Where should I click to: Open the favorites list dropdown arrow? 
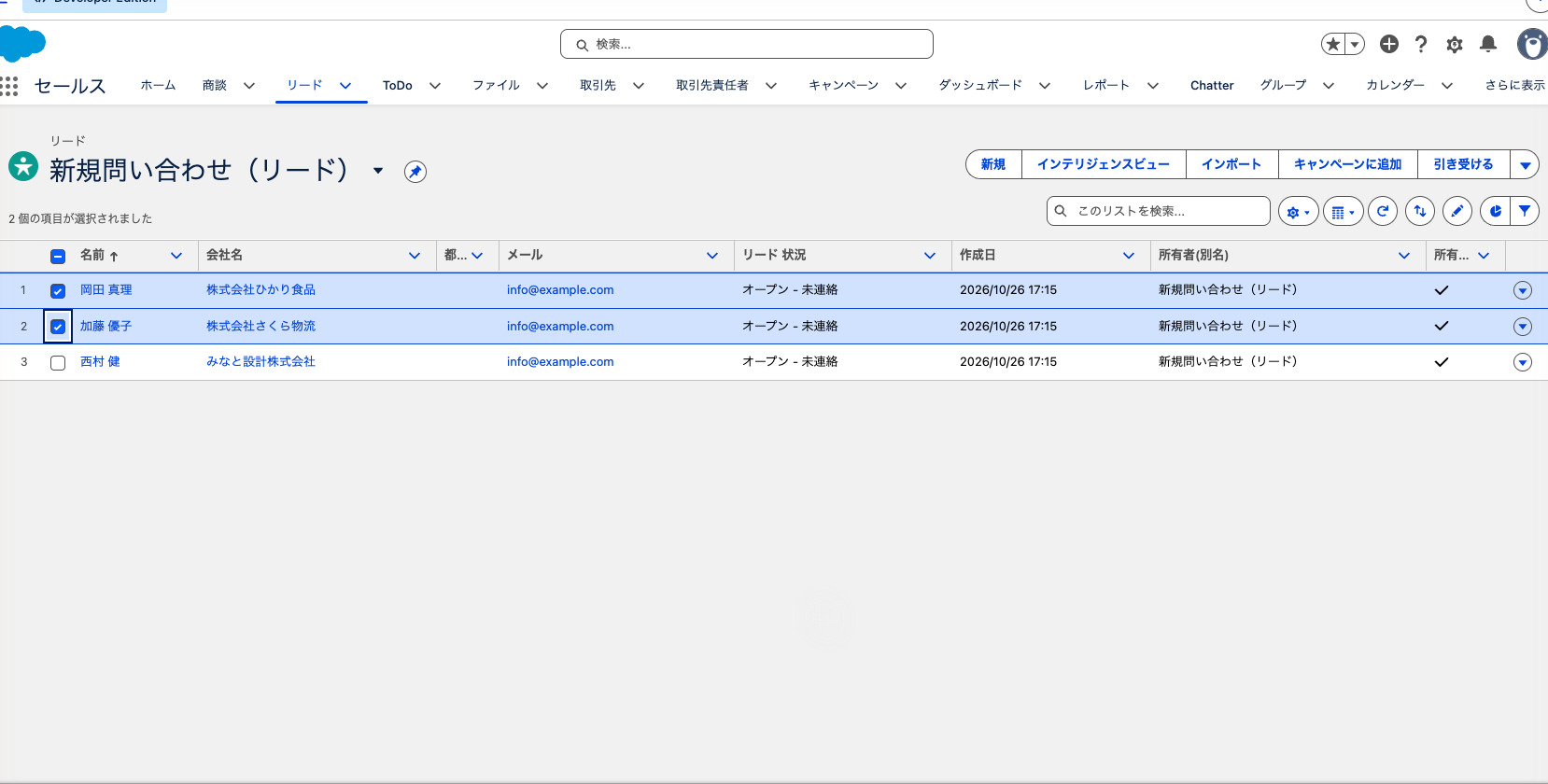(x=1355, y=44)
